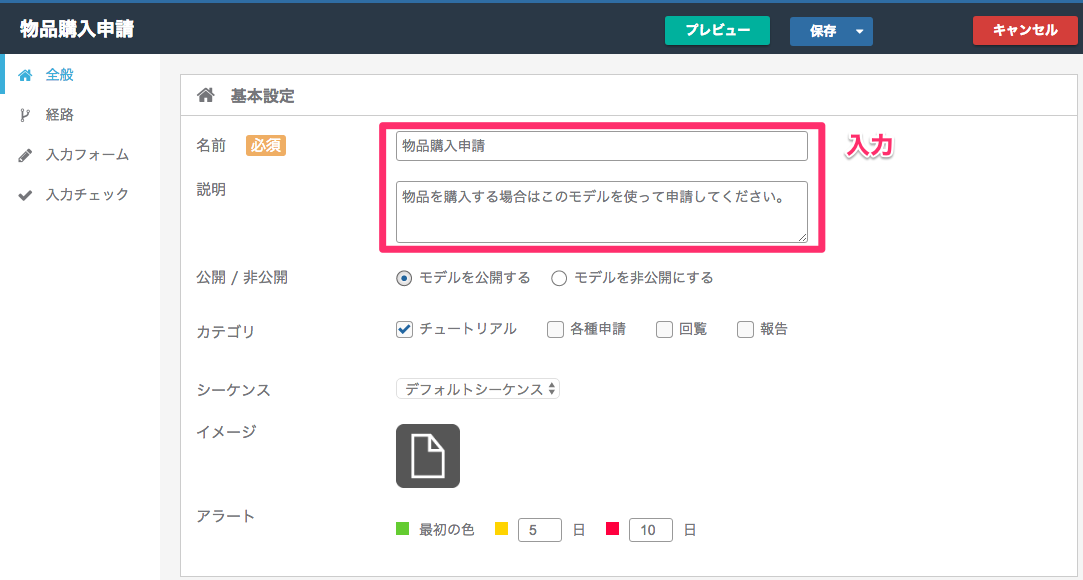Click the 保存 button
Image resolution: width=1083 pixels, height=580 pixels.
point(823,31)
